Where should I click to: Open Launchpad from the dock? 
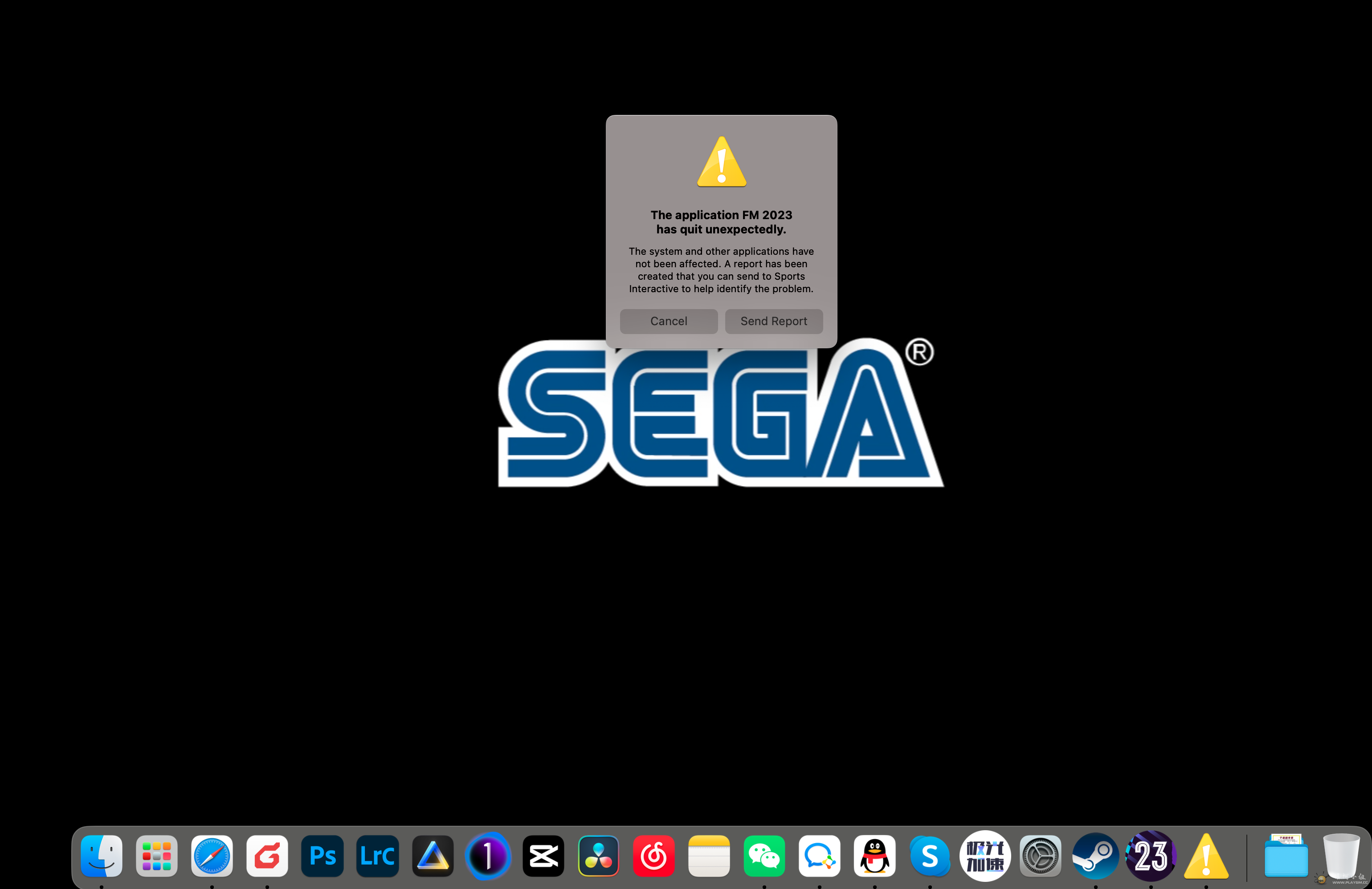point(157,856)
